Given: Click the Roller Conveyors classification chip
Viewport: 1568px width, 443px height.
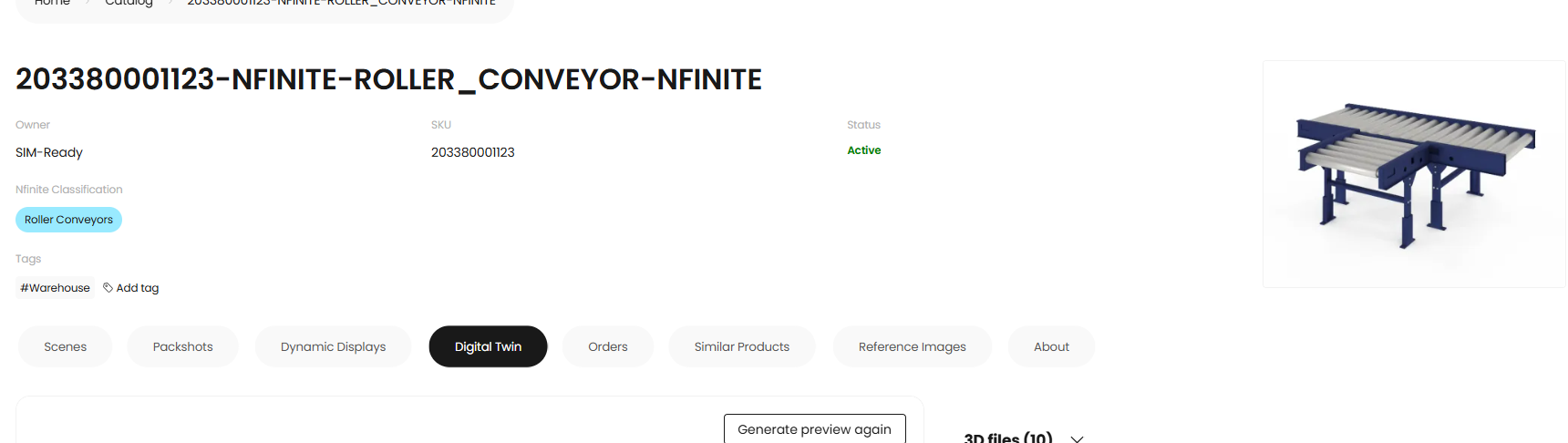Looking at the screenshot, I should click(68, 220).
